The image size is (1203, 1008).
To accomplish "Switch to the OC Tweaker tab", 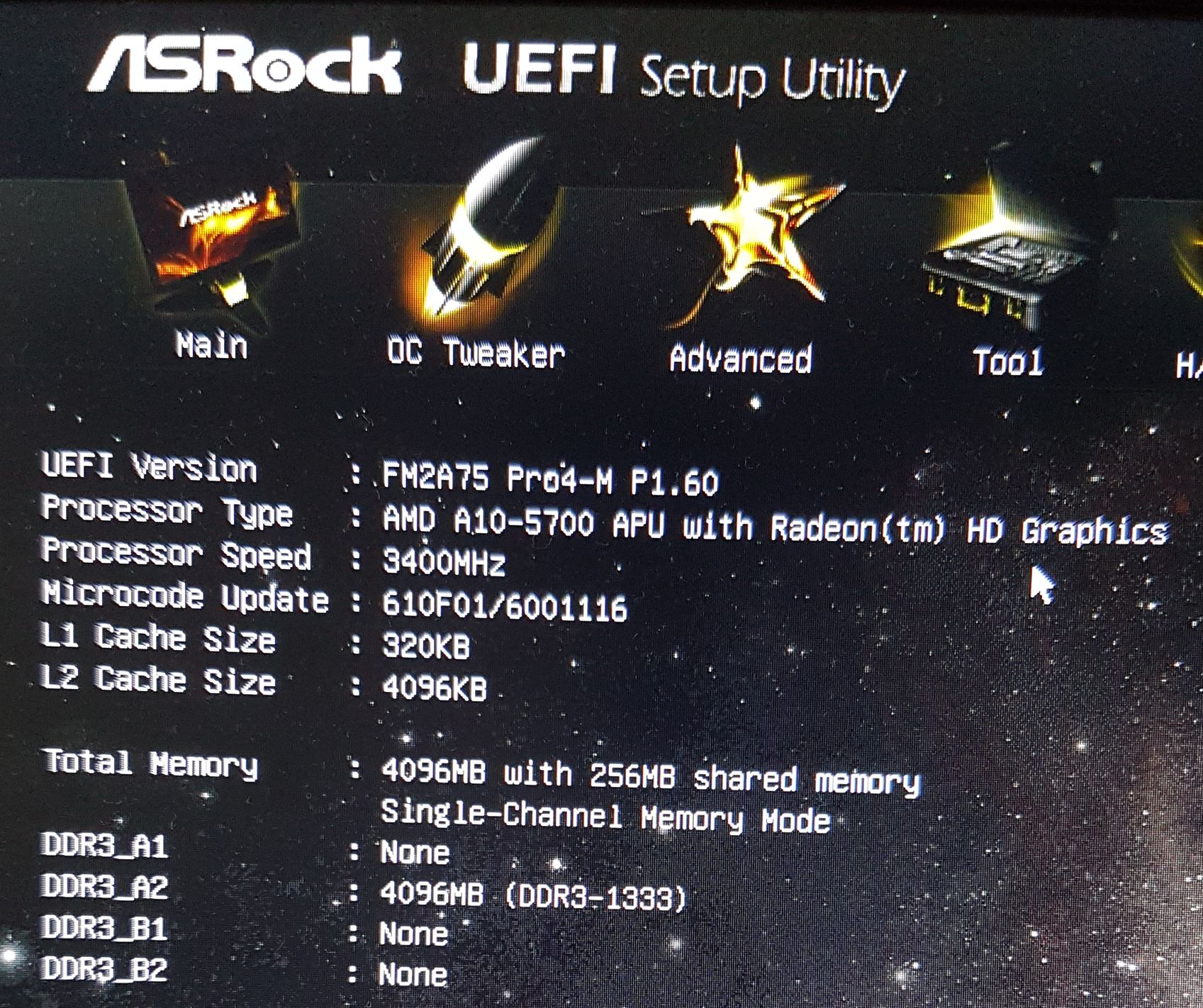I will (x=476, y=352).
